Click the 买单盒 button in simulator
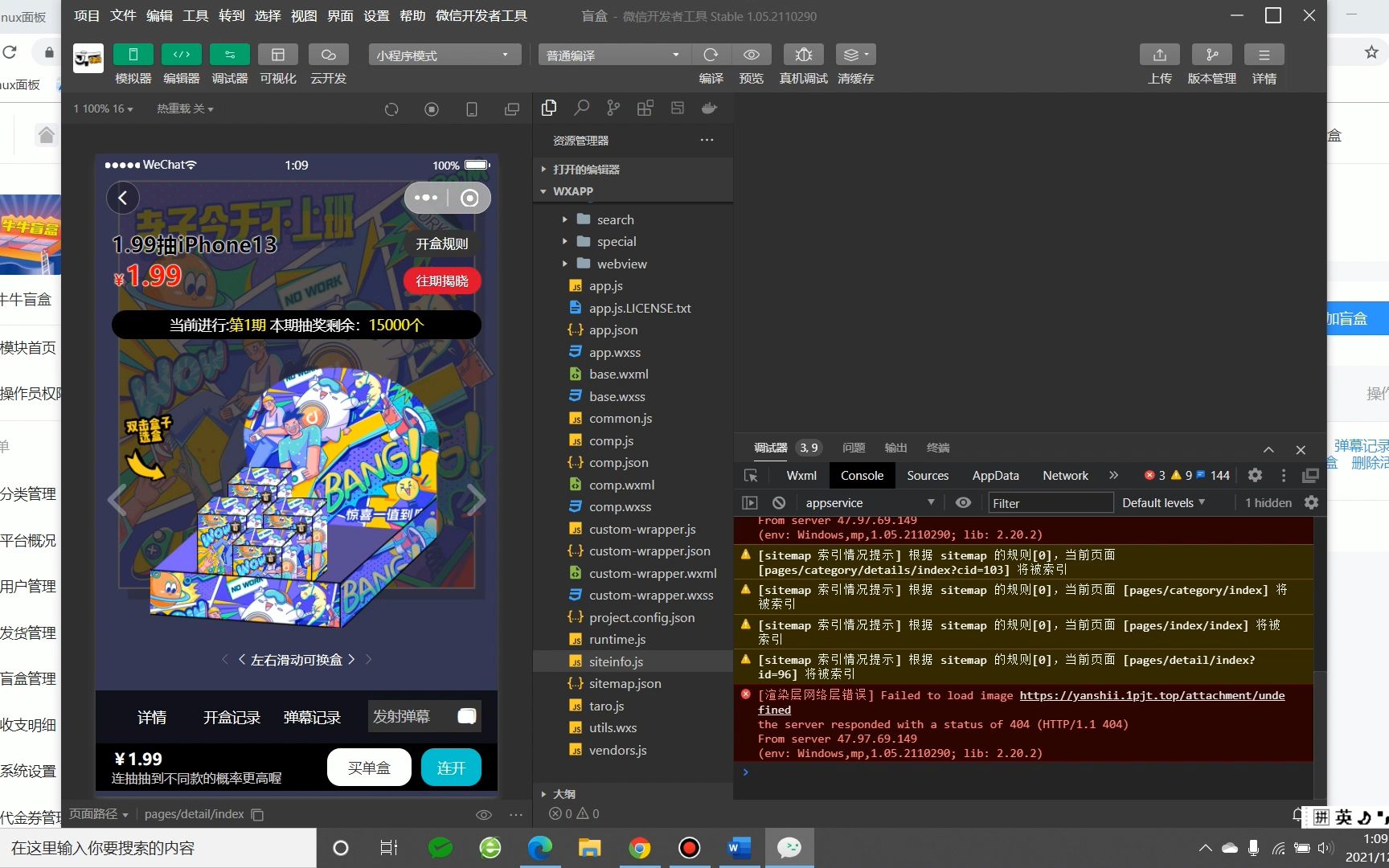This screenshot has height=868, width=1389. tap(369, 768)
